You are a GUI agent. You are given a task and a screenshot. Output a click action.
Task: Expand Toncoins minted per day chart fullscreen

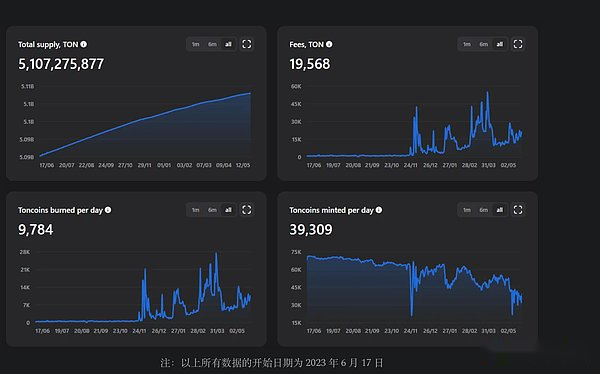pos(518,210)
